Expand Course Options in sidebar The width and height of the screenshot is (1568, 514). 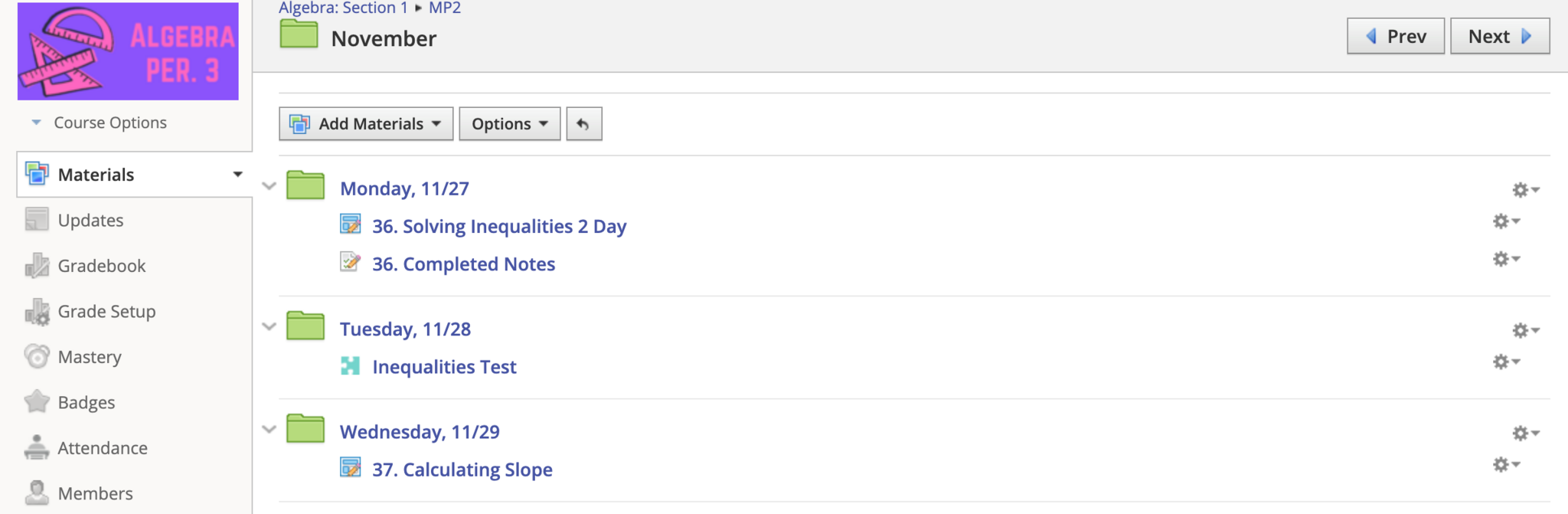coord(109,123)
